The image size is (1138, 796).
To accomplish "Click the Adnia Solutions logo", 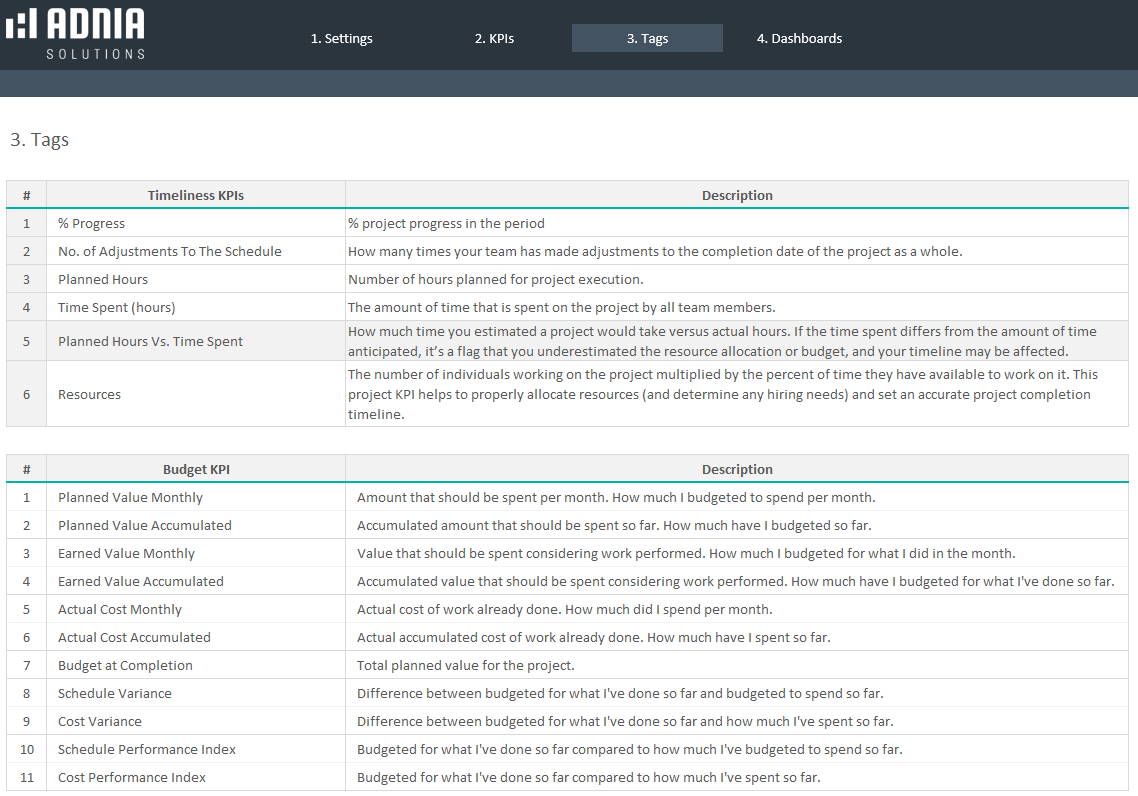I will coord(76,34).
